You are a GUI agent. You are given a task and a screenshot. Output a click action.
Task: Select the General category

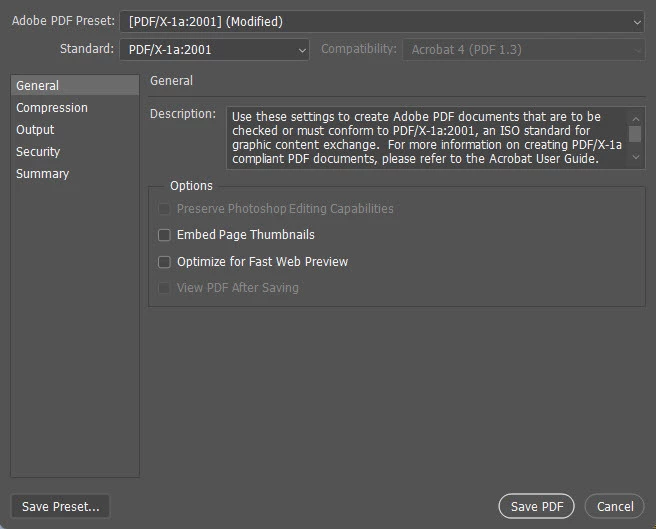pyautogui.click(x=75, y=85)
